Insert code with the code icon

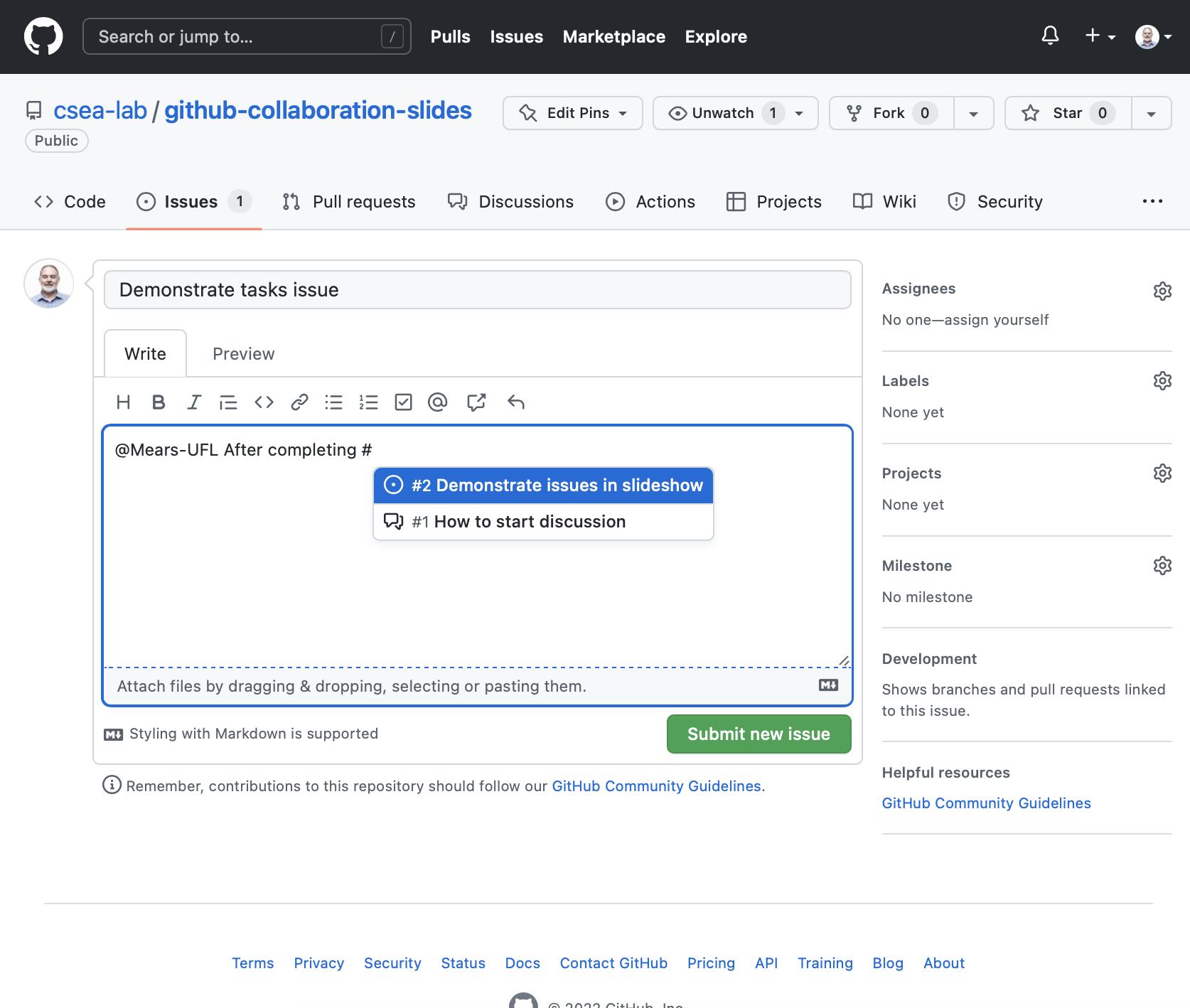coord(264,402)
